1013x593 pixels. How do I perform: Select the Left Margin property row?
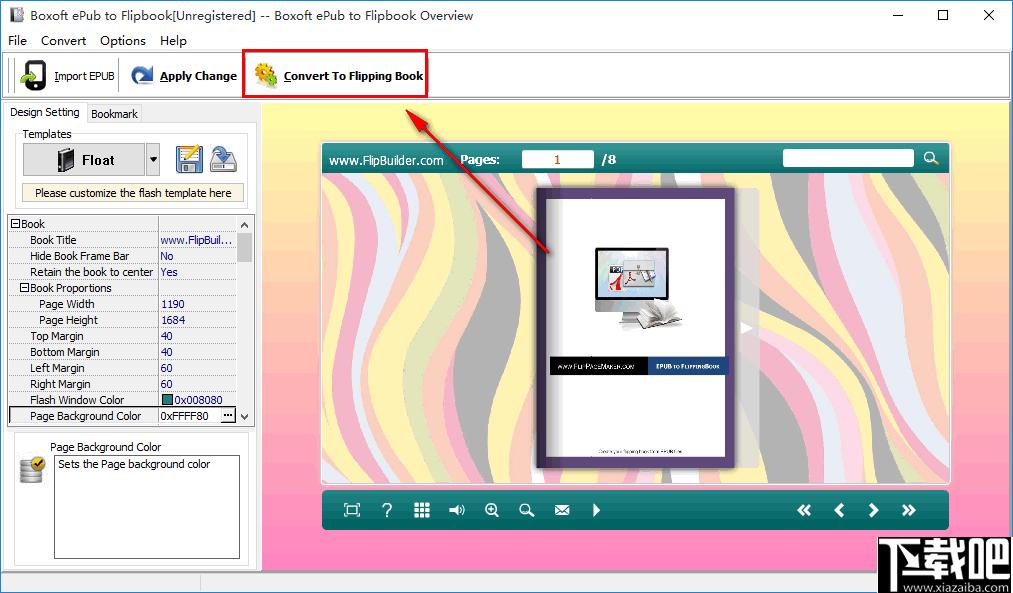click(x=123, y=368)
